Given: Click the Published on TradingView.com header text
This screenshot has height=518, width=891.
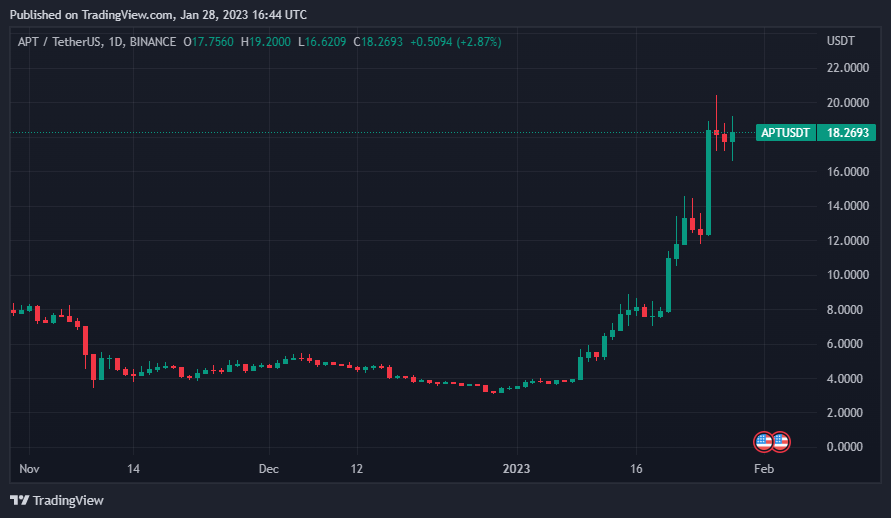Looking at the screenshot, I should 158,15.
